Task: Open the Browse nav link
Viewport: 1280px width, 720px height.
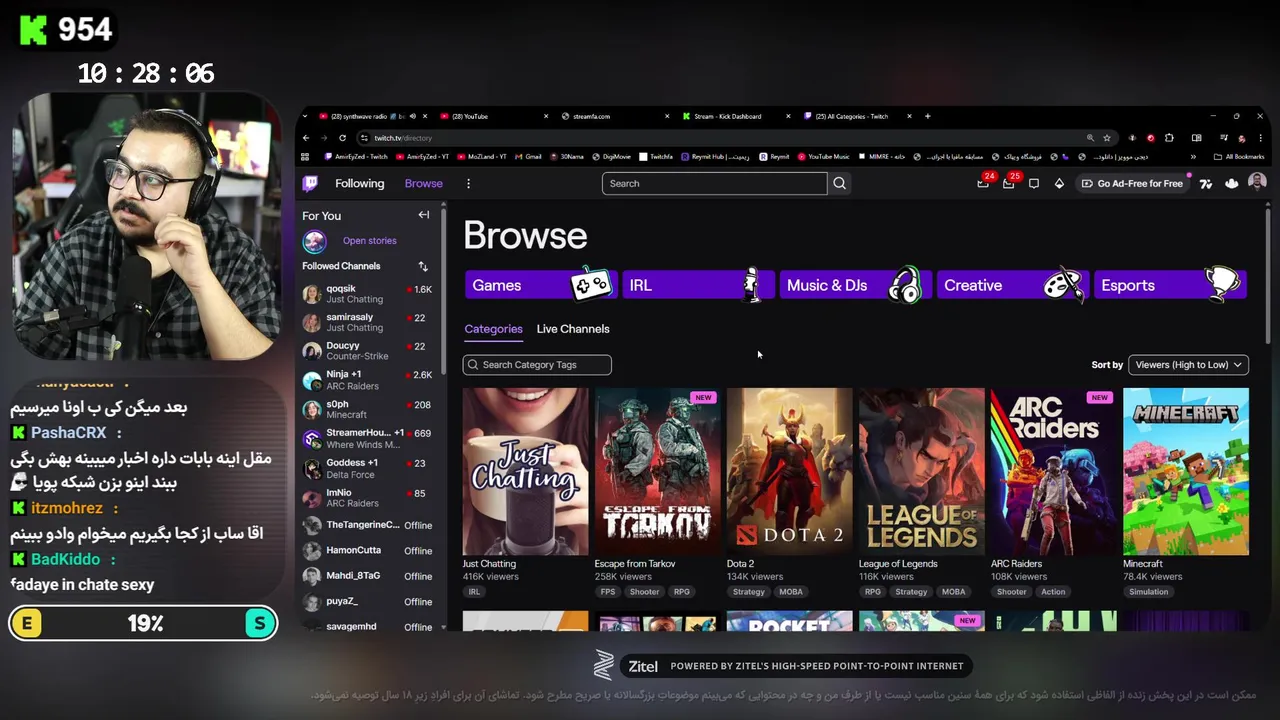Action: click(424, 183)
